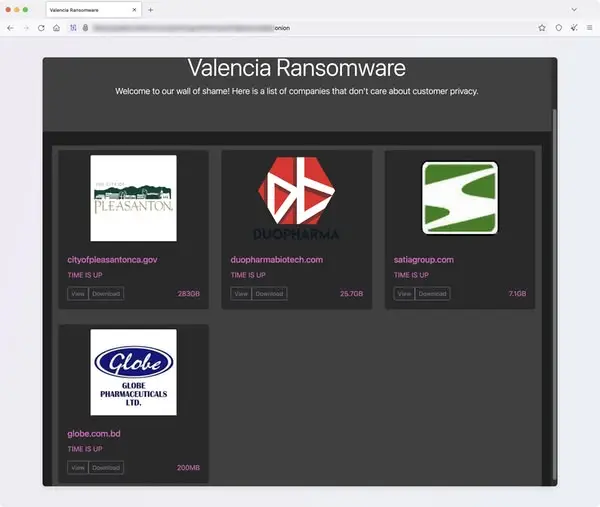Click the new identity broom icon
This screenshot has height=507, width=600.
[574, 28]
